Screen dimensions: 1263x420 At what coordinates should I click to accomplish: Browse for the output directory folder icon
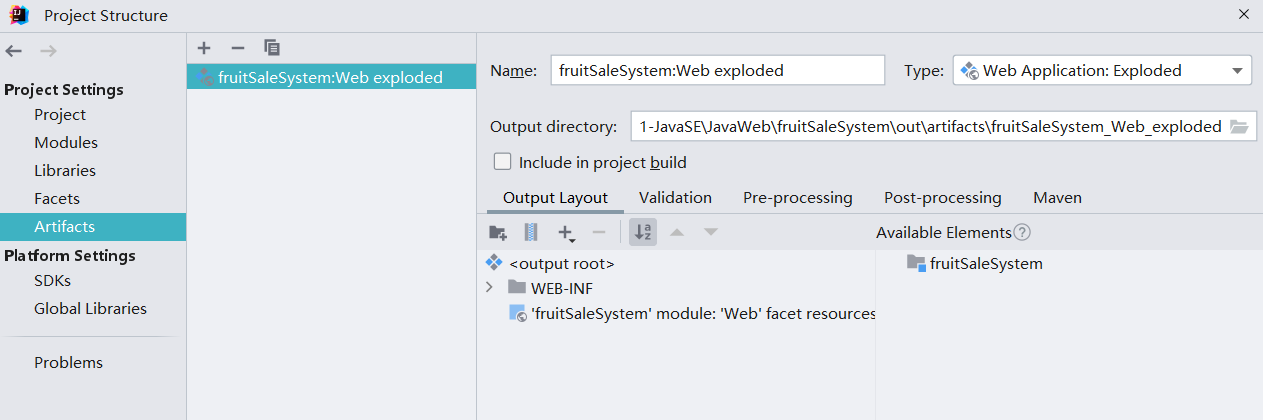click(1239, 127)
